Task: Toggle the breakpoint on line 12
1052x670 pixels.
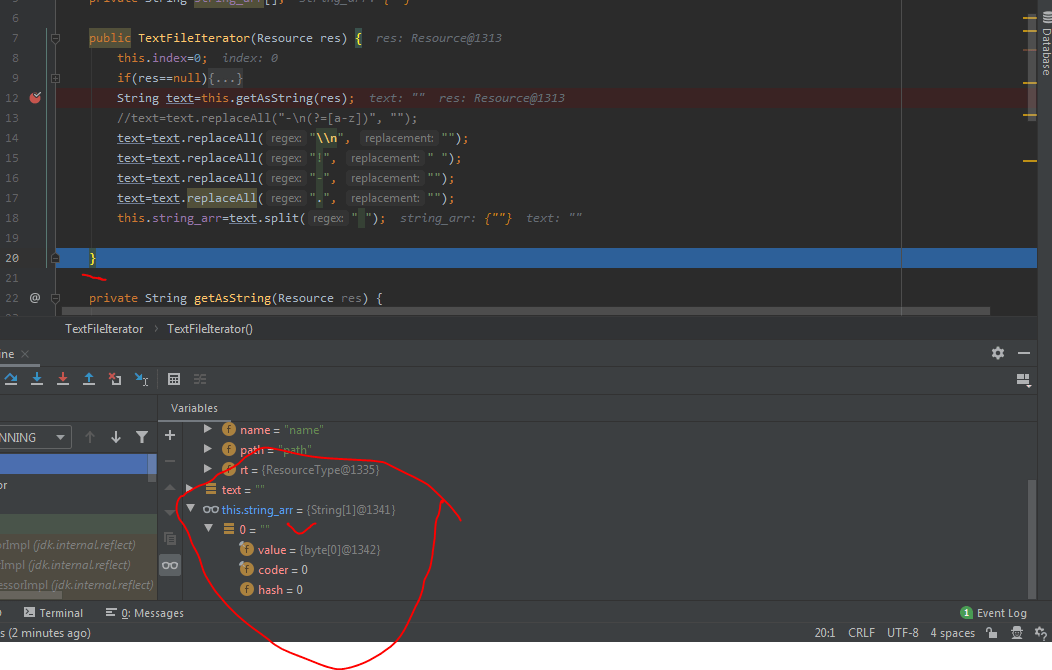Action: [36, 98]
